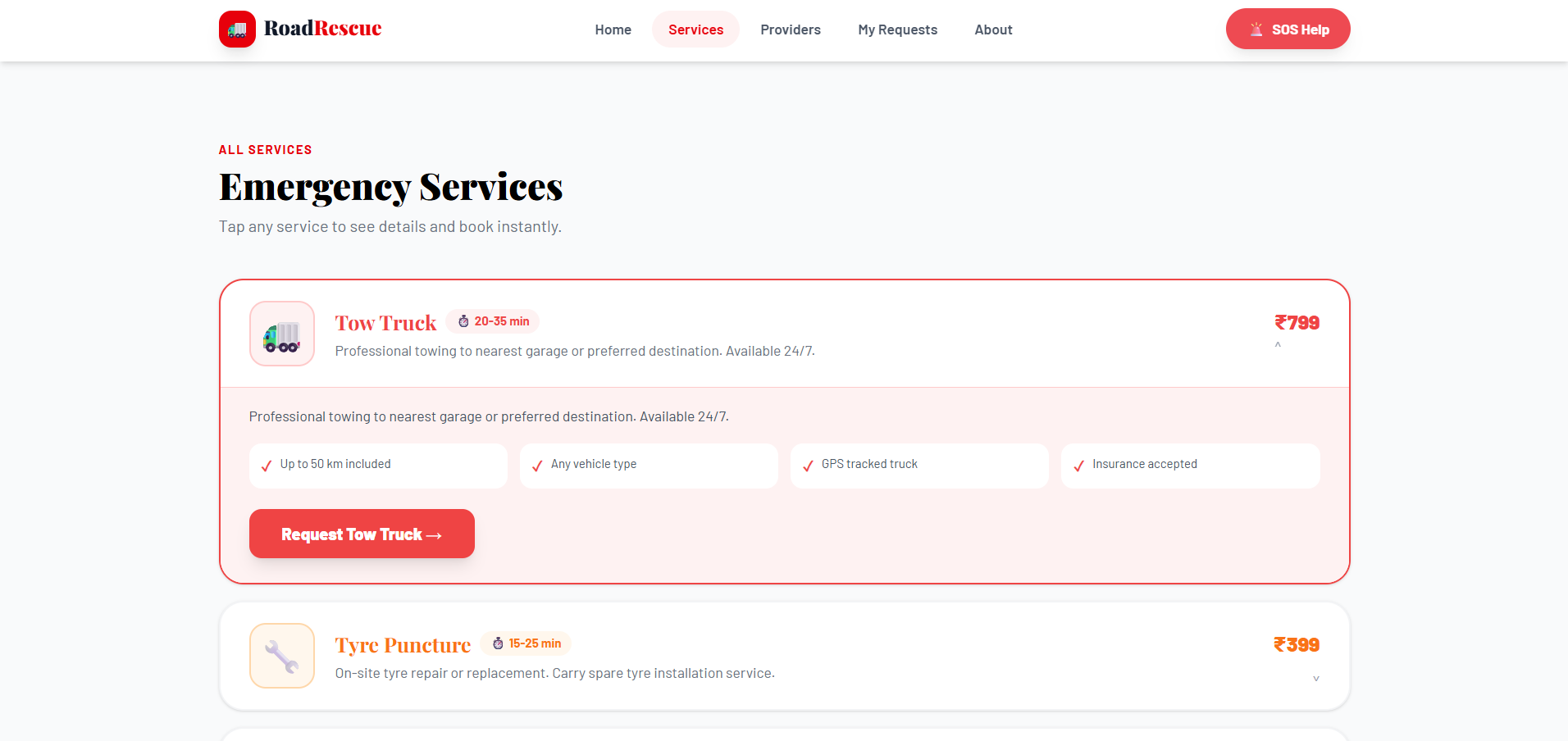This screenshot has height=741, width=1568.
Task: Select the Insurance accepted feature chip
Action: [1189, 466]
